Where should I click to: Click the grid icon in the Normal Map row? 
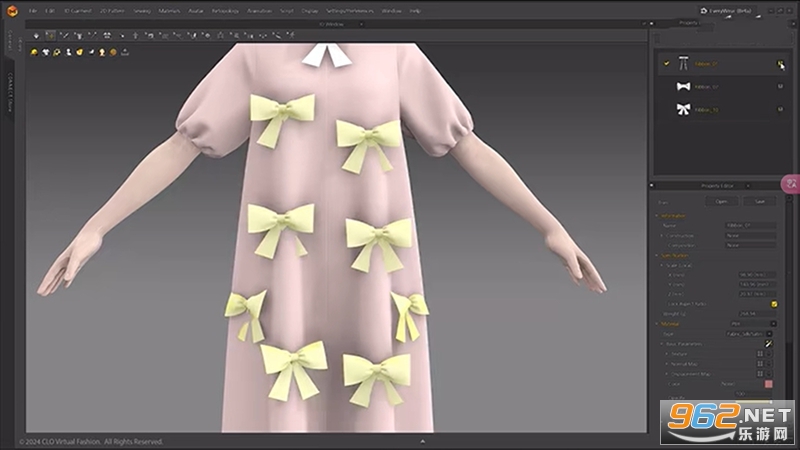[760, 364]
